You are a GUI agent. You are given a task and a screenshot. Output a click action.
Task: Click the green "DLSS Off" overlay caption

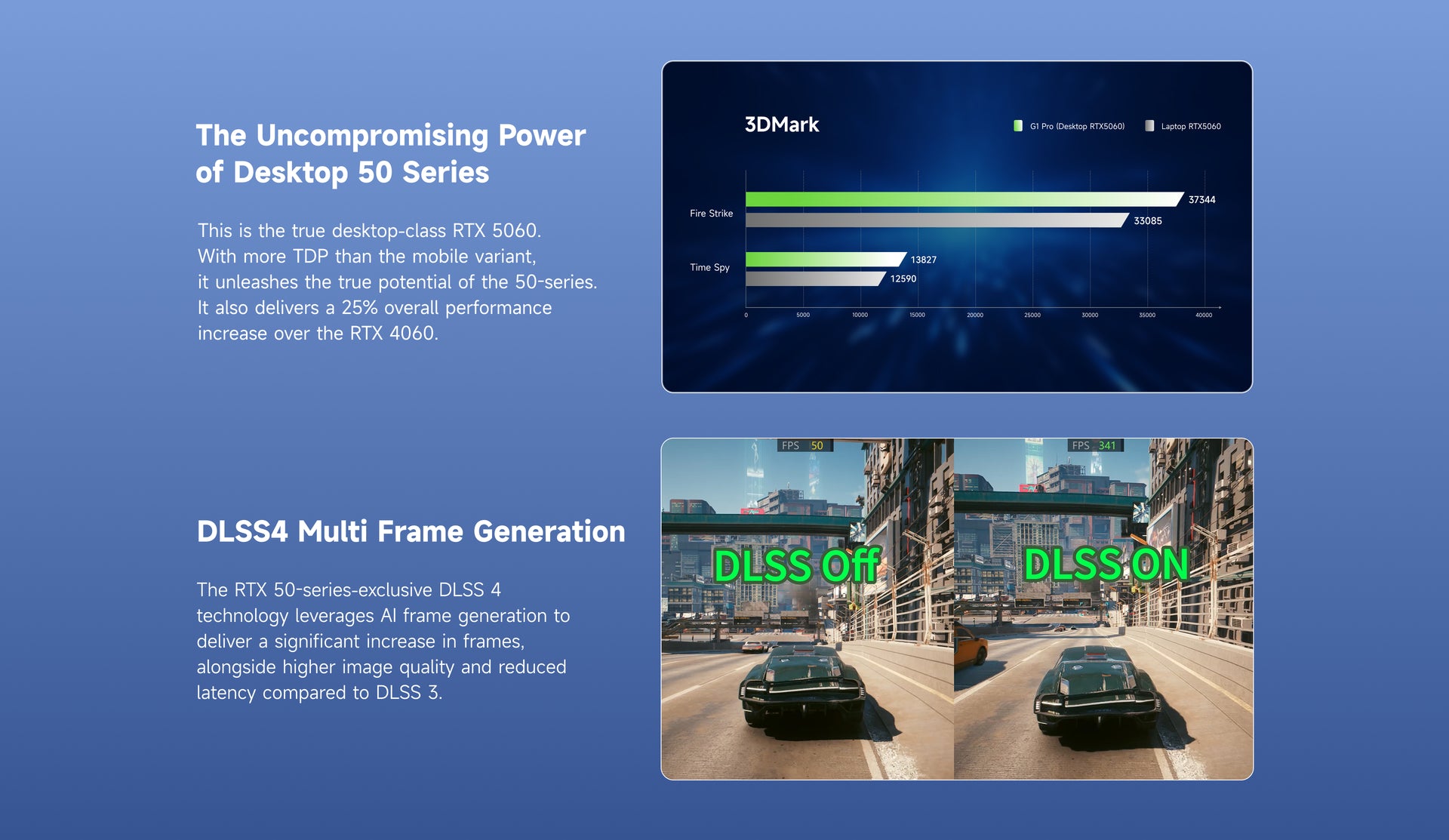click(797, 565)
